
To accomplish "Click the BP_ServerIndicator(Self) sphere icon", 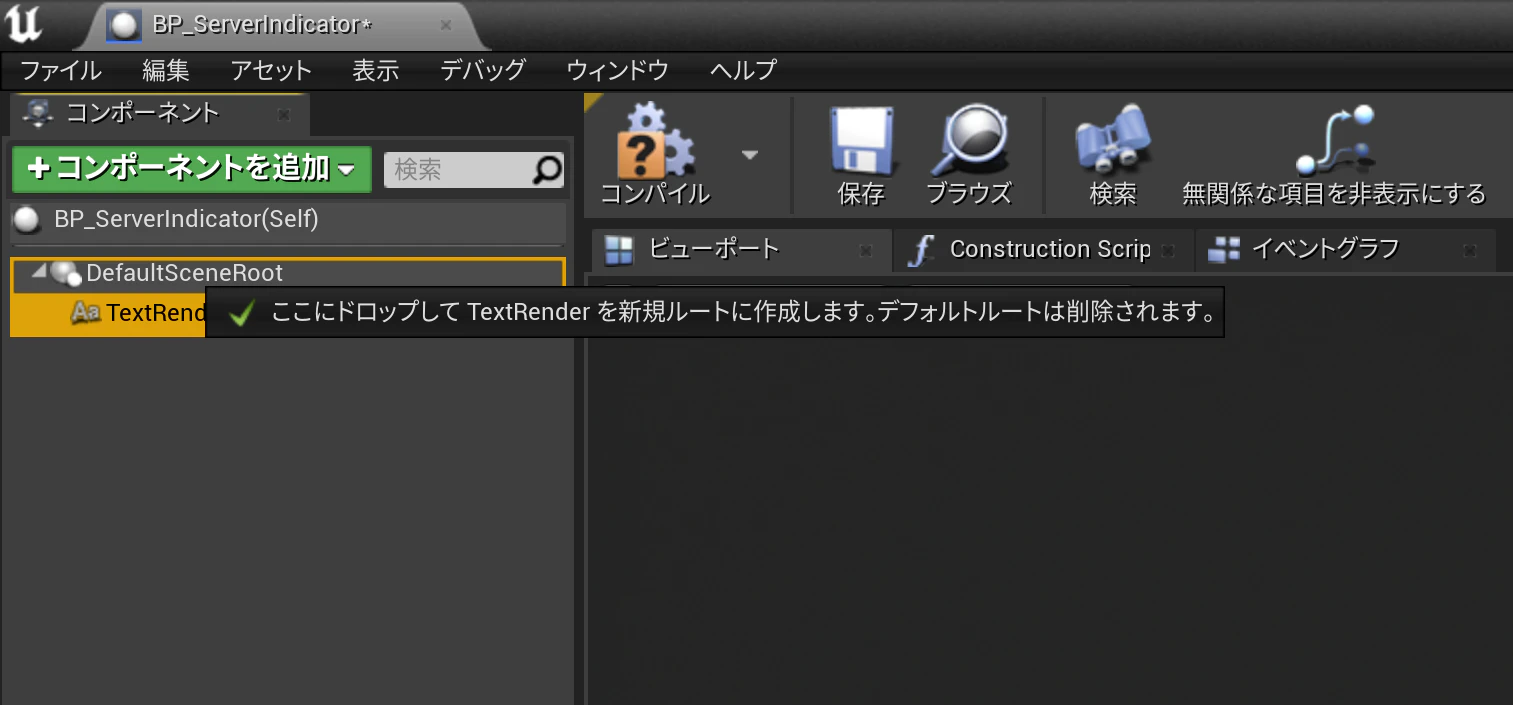I will tap(27, 219).
